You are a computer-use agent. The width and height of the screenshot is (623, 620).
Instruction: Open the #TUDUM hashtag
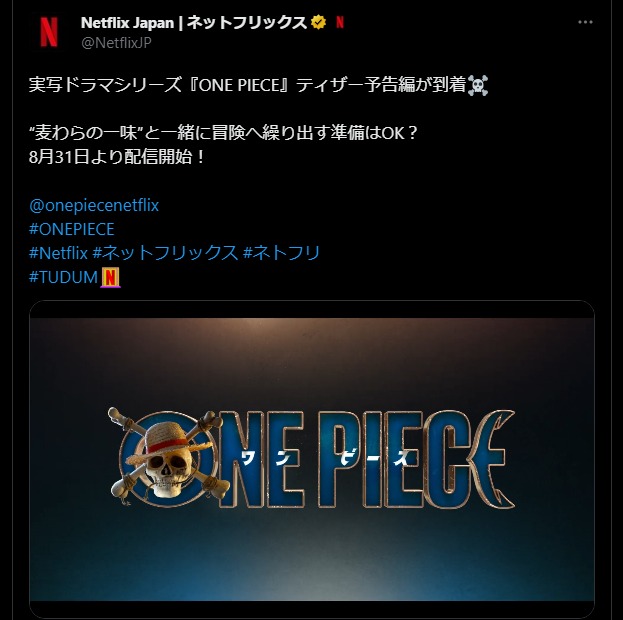(x=63, y=277)
